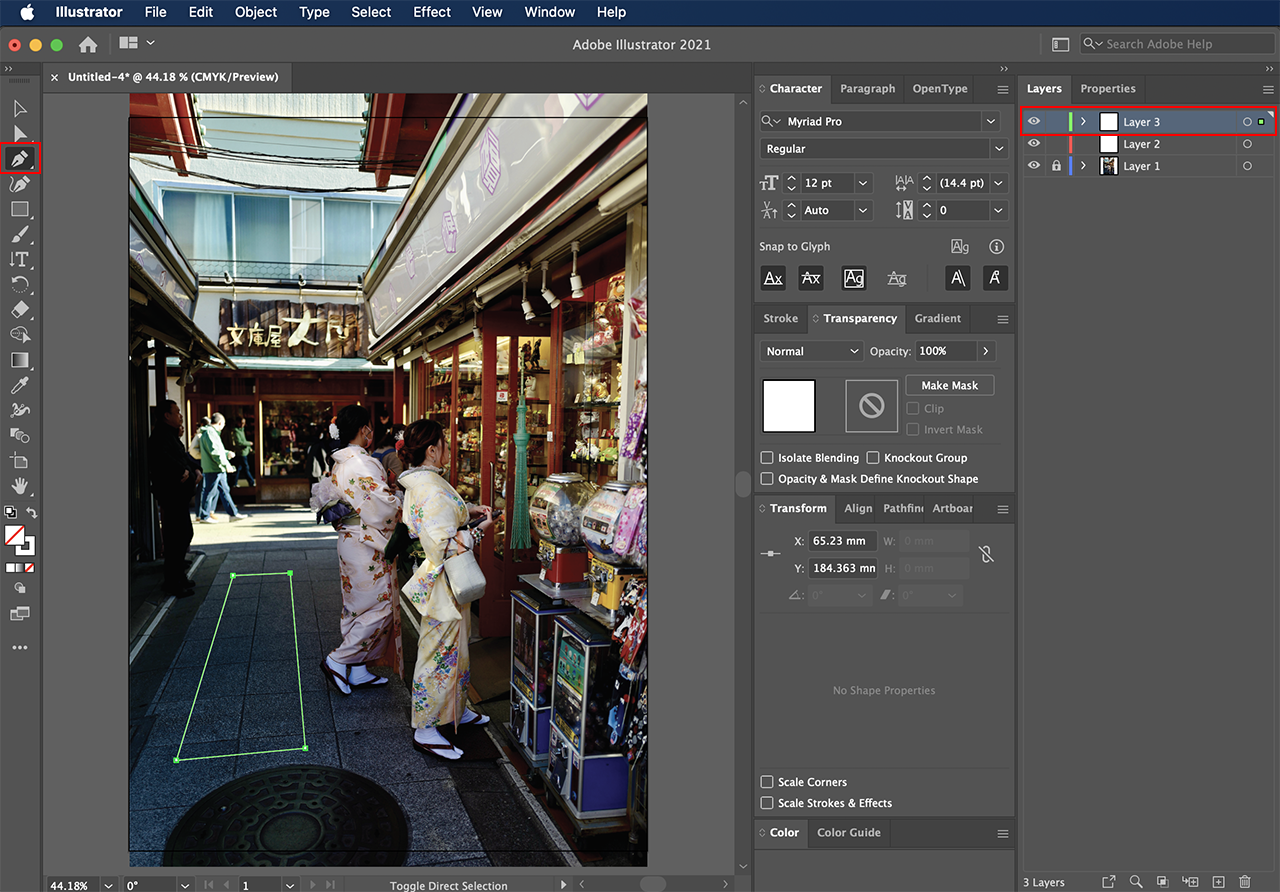Screen dimensions: 1280x892
Task: Expand Layer 1 contents
Action: 1083,166
